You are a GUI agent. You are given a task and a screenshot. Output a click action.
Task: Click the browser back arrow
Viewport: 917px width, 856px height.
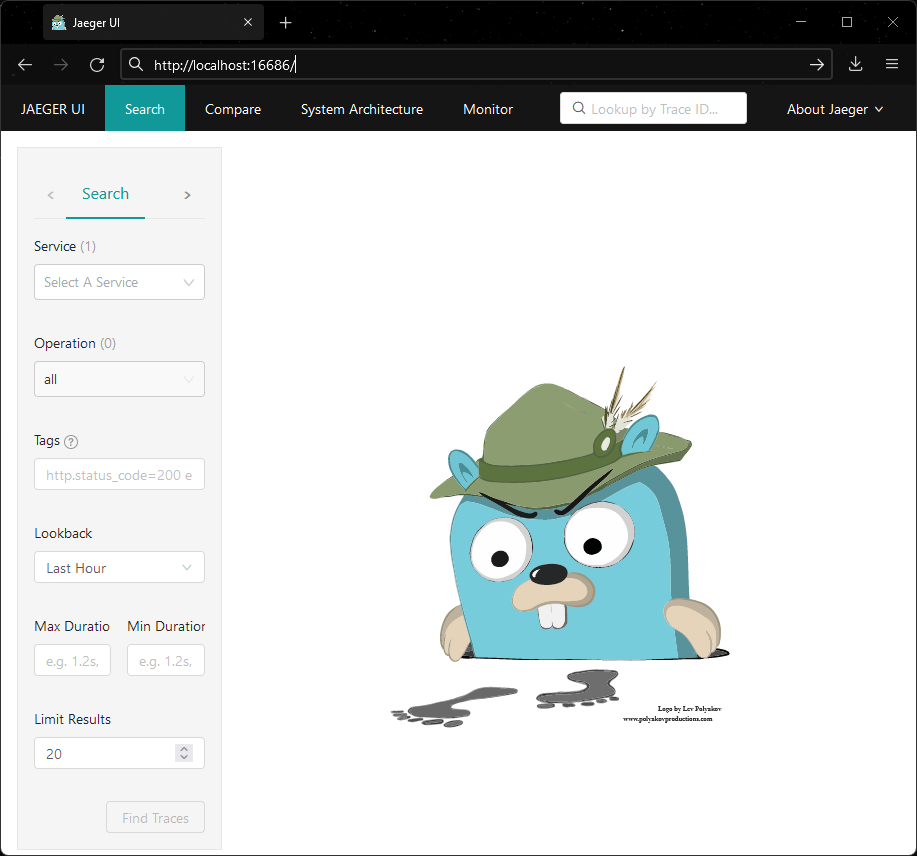(25, 64)
